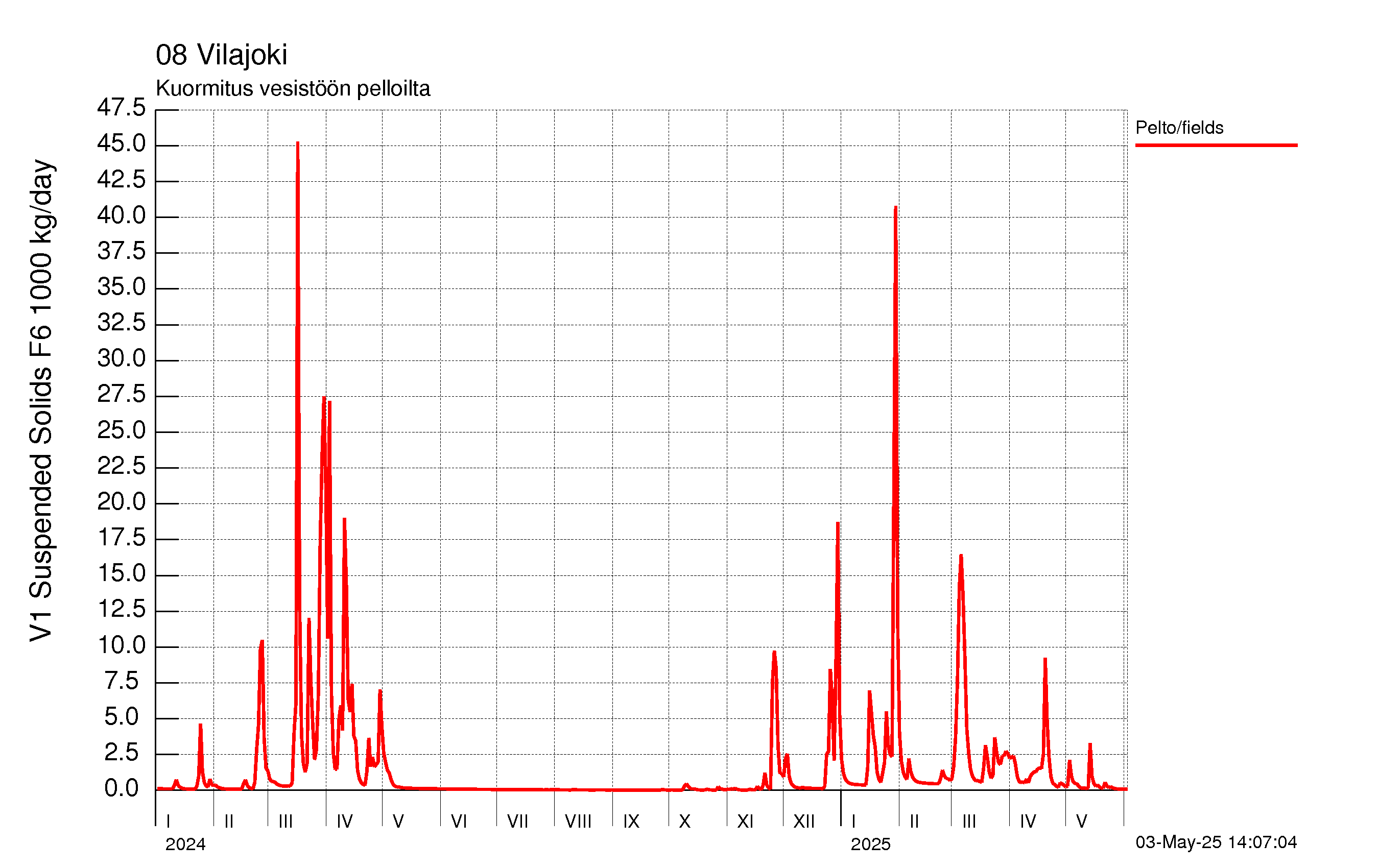Click the "27.5" y-axis value
Screen dimensions: 1379x868
click(122, 395)
